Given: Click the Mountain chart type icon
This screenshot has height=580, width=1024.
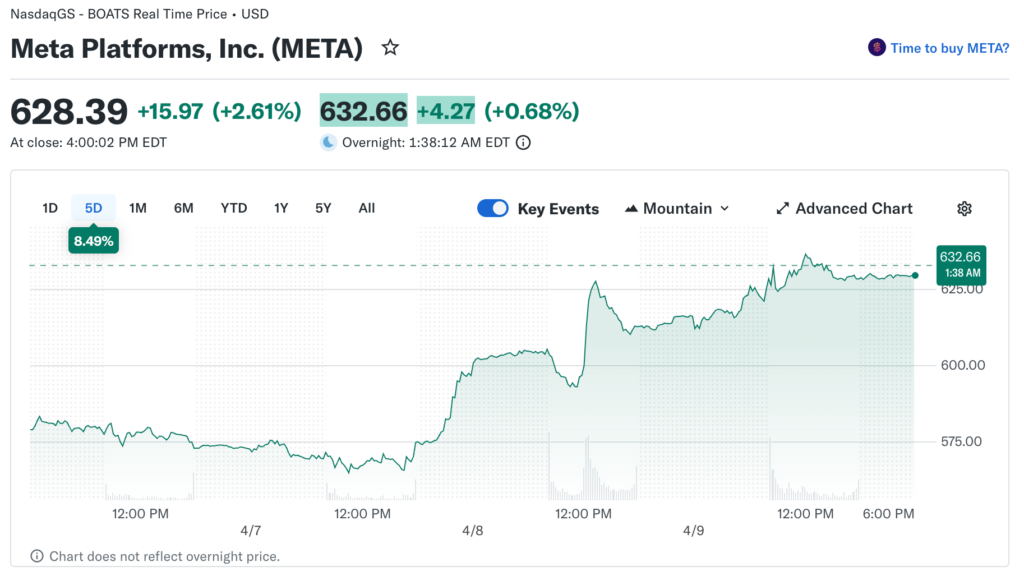Looking at the screenshot, I should 631,209.
